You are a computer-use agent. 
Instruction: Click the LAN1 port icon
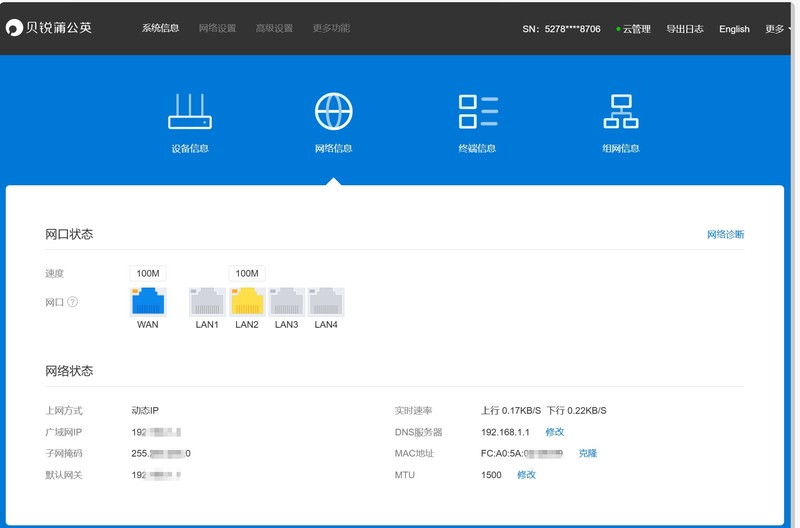207,301
